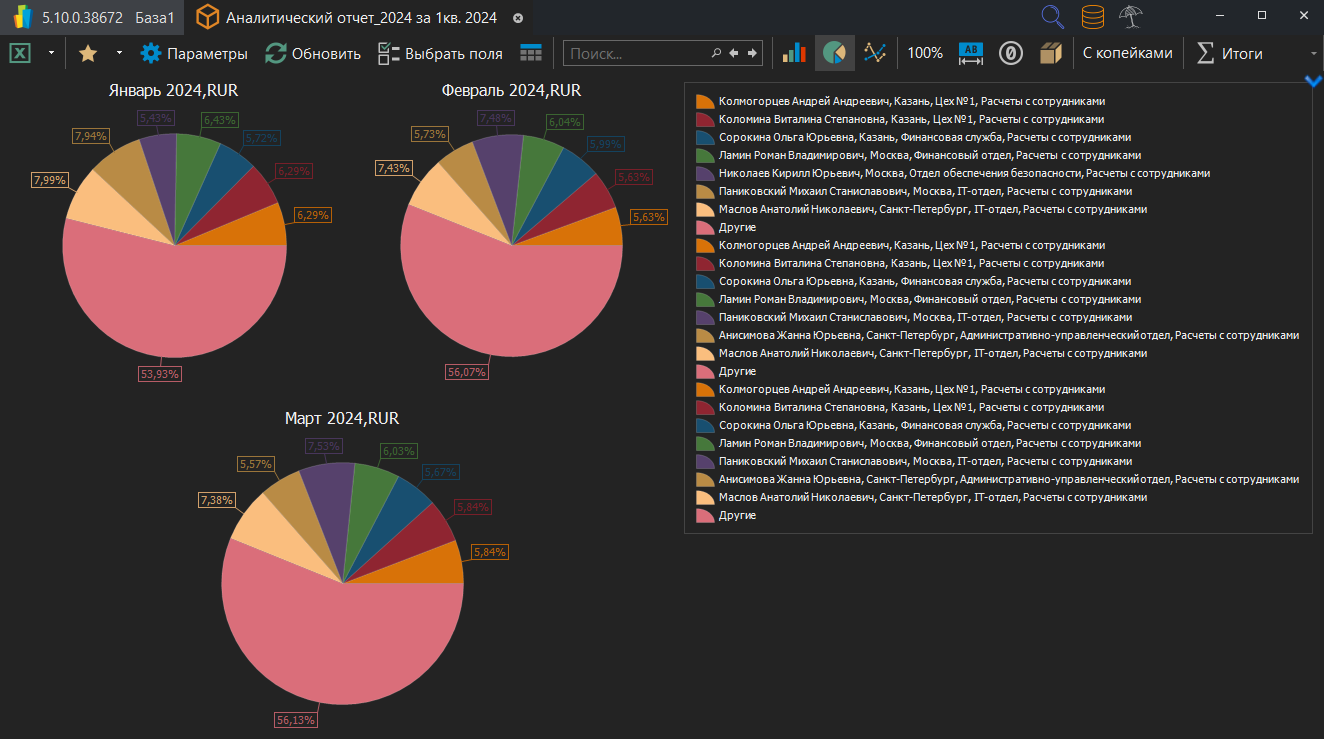1324x739 pixels.
Task: Click the favorites star icon
Action: tap(88, 53)
